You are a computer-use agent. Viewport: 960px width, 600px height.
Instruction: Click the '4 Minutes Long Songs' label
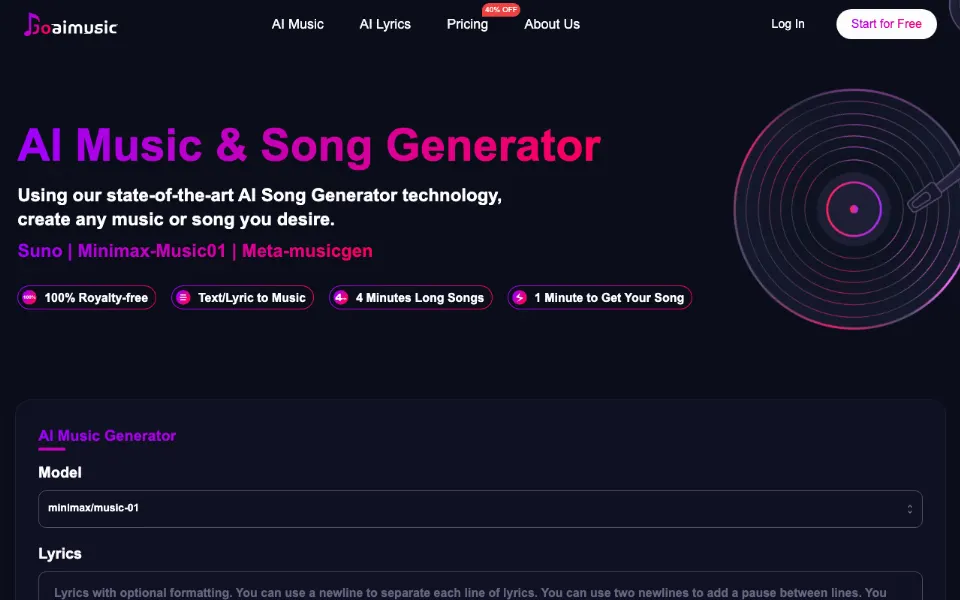(420, 298)
